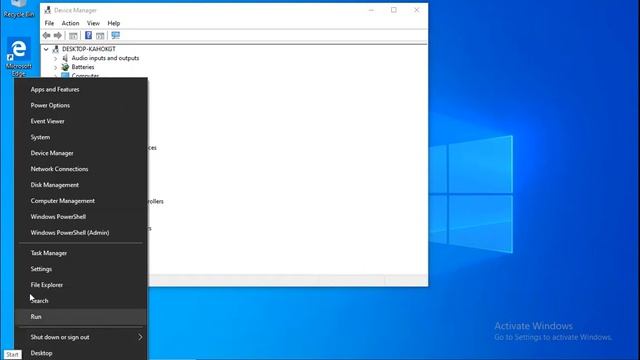Viewport: 640px width, 360px height.
Task: Open the Action menu
Action: [x=70, y=23]
